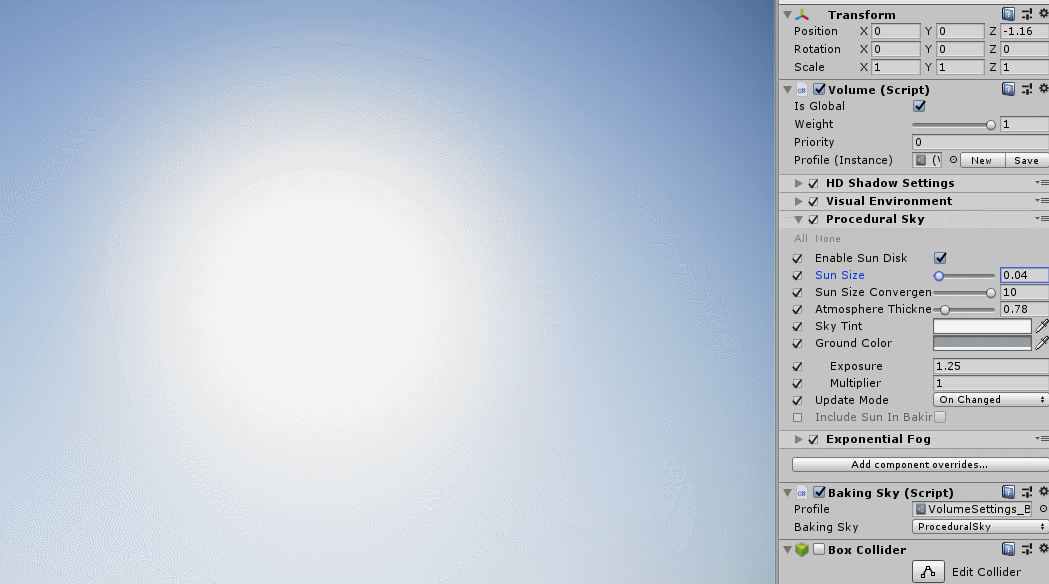Screen dimensions: 1049x584
Task: Open the Update Mode dropdown
Action: [x=988, y=399]
